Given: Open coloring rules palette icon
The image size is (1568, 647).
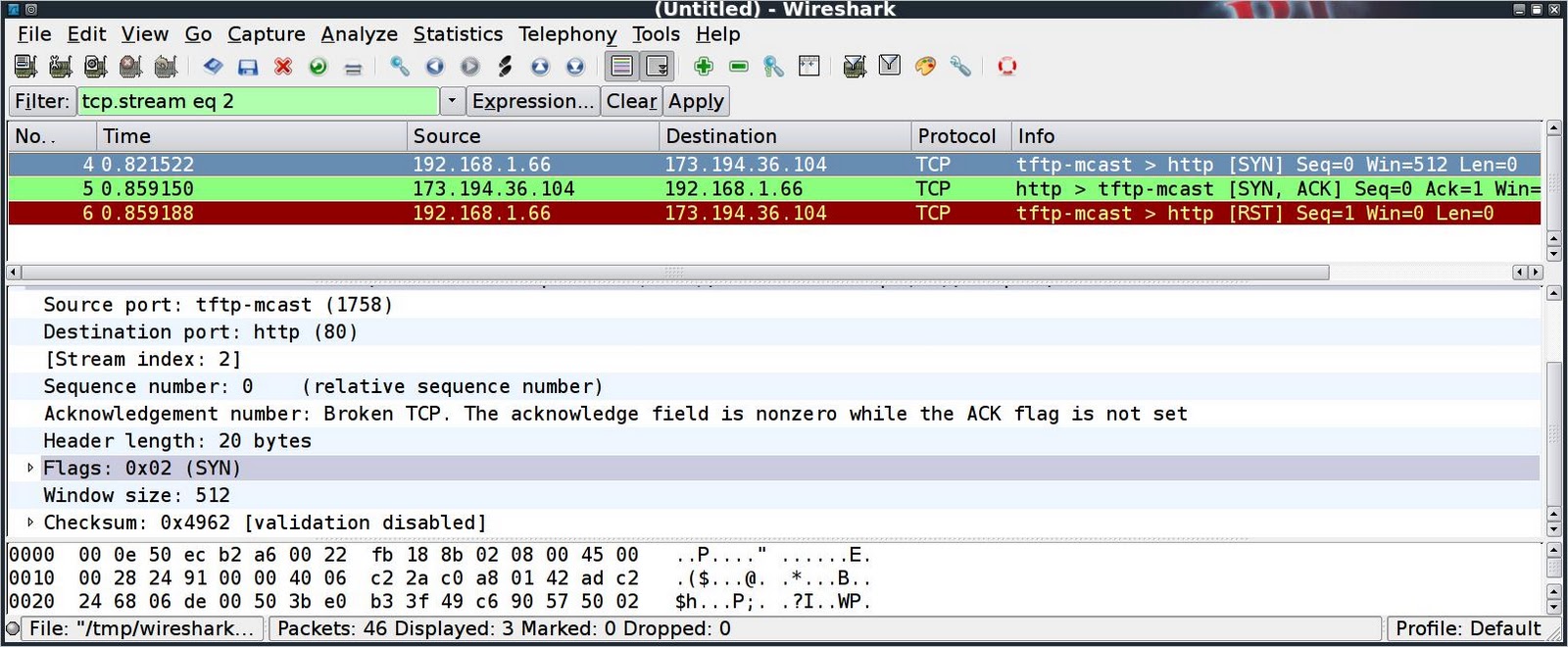Looking at the screenshot, I should [x=925, y=67].
